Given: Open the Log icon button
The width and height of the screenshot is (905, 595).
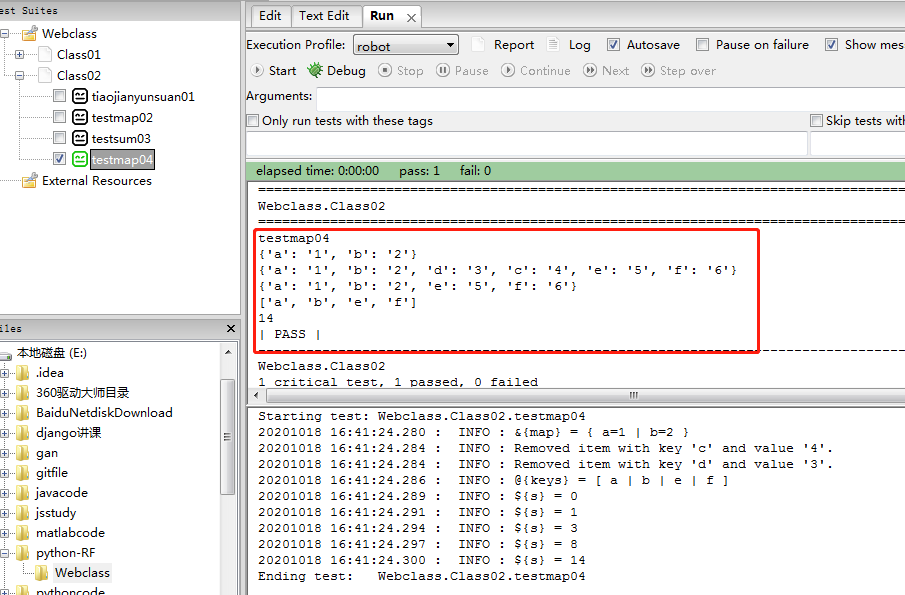Looking at the screenshot, I should coord(553,44).
